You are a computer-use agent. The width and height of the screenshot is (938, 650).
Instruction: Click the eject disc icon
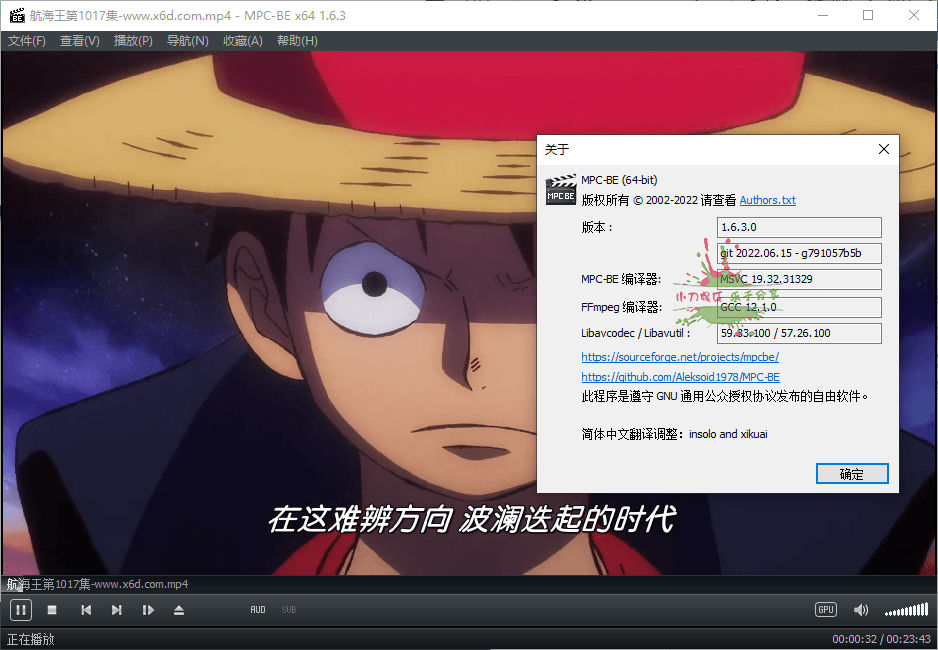(180, 609)
